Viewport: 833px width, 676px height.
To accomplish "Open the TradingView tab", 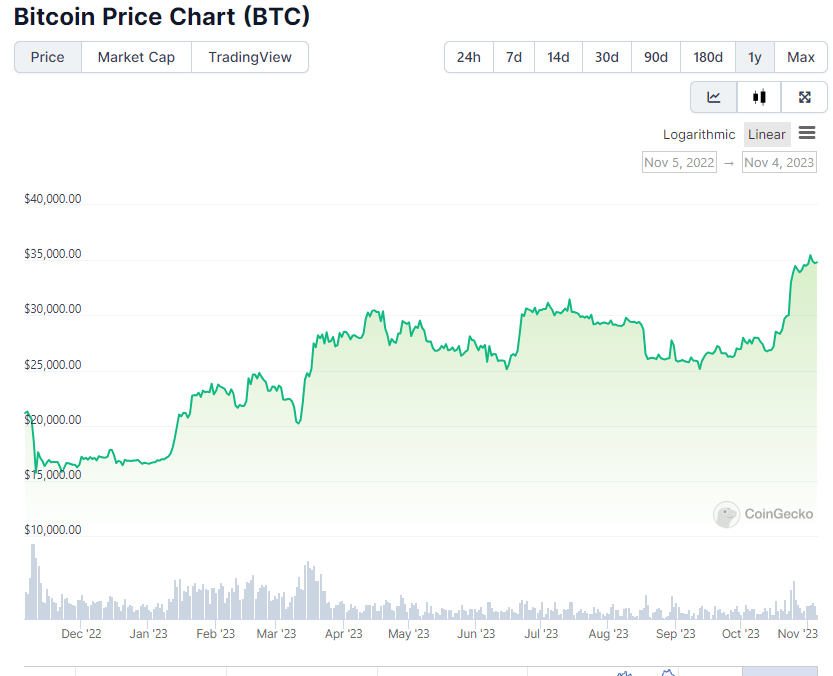I will [250, 57].
